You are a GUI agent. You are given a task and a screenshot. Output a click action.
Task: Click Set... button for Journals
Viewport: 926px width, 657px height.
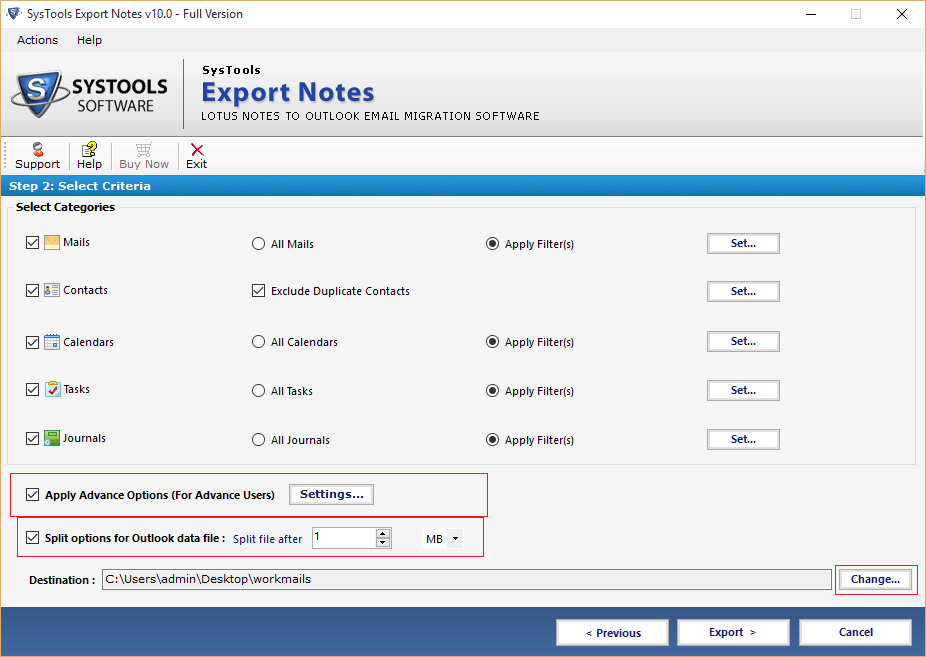click(x=743, y=439)
